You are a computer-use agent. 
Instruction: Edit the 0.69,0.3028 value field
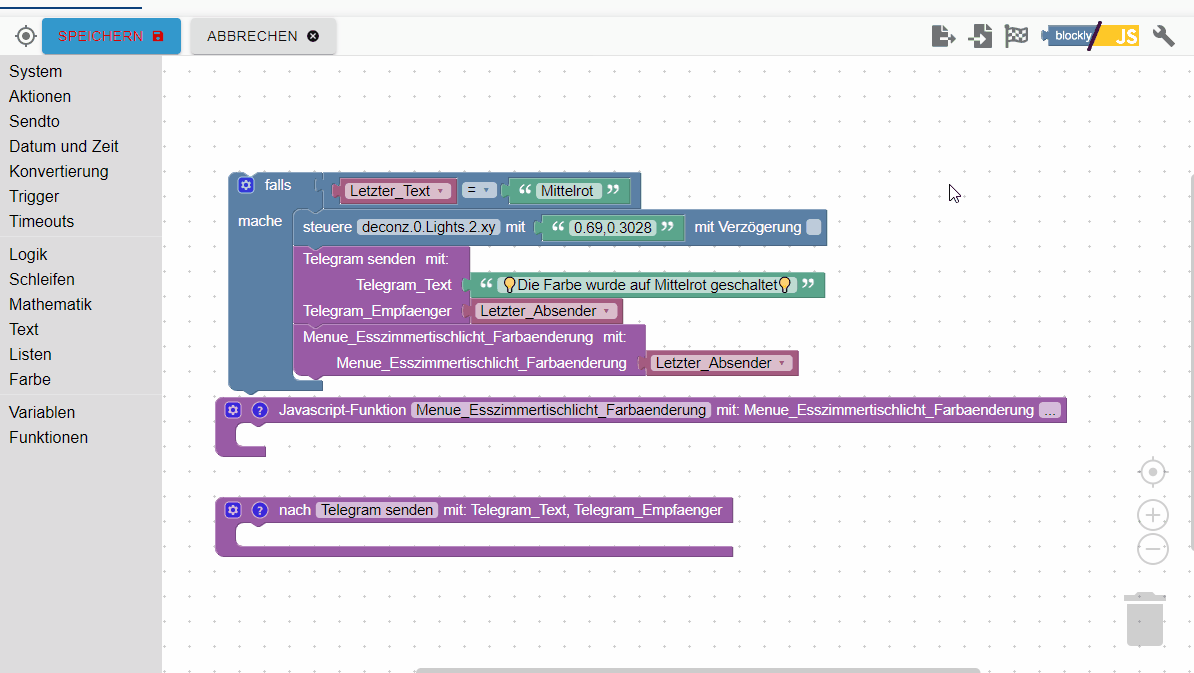[613, 228]
